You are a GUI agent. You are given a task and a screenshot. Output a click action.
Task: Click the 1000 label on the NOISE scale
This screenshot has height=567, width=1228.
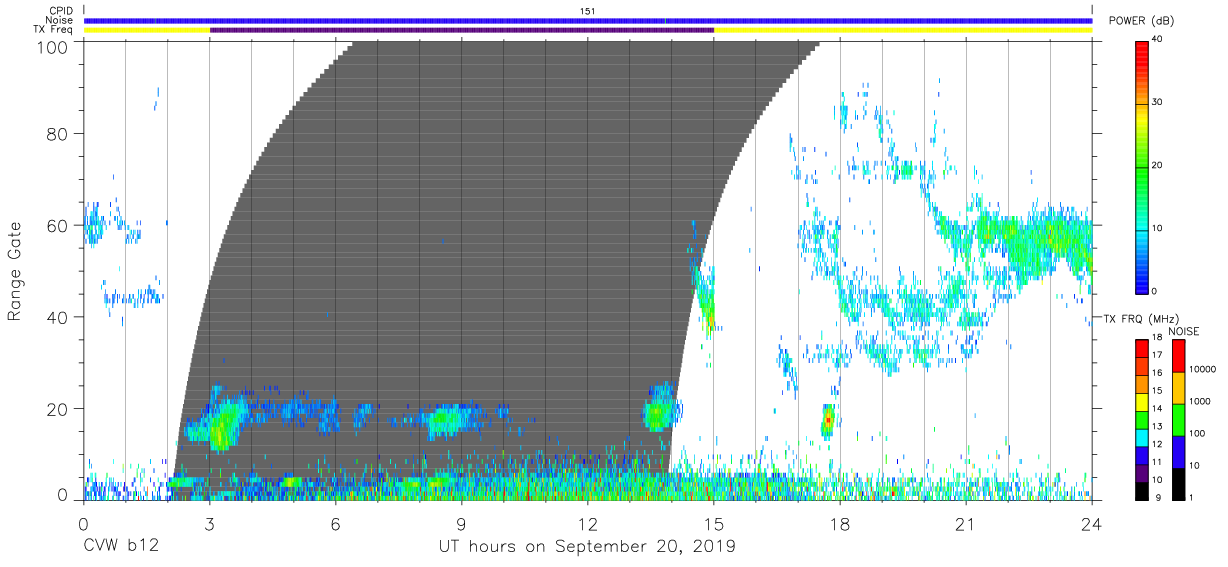click(1200, 401)
